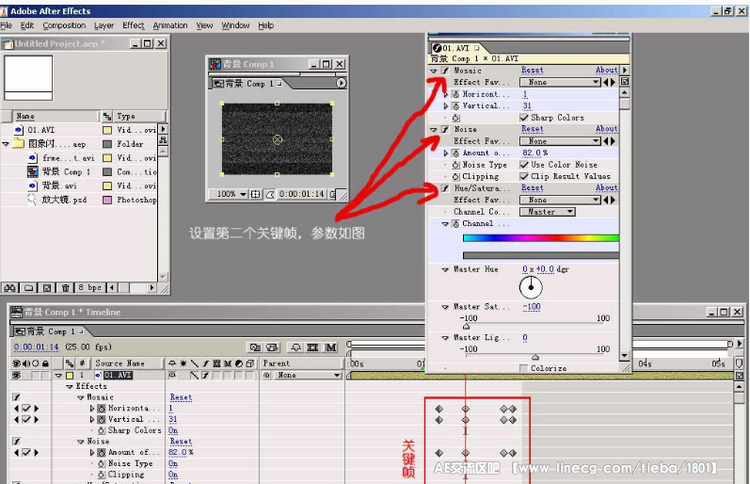This screenshot has height=484, width=750.
Task: Click Reset link for Mosaic effect
Action: (x=532, y=70)
